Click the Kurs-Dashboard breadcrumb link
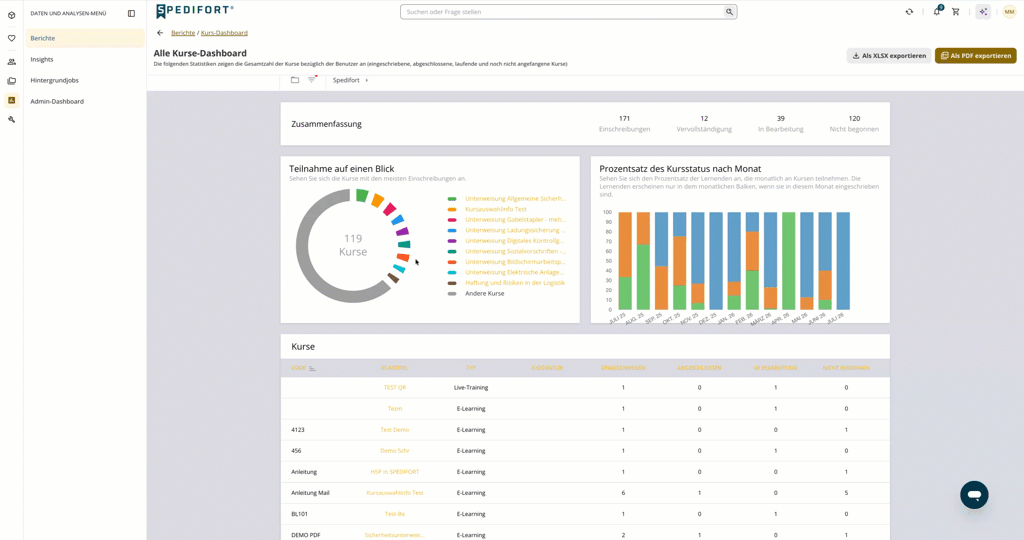This screenshot has height=540, width=1024. click(x=224, y=33)
